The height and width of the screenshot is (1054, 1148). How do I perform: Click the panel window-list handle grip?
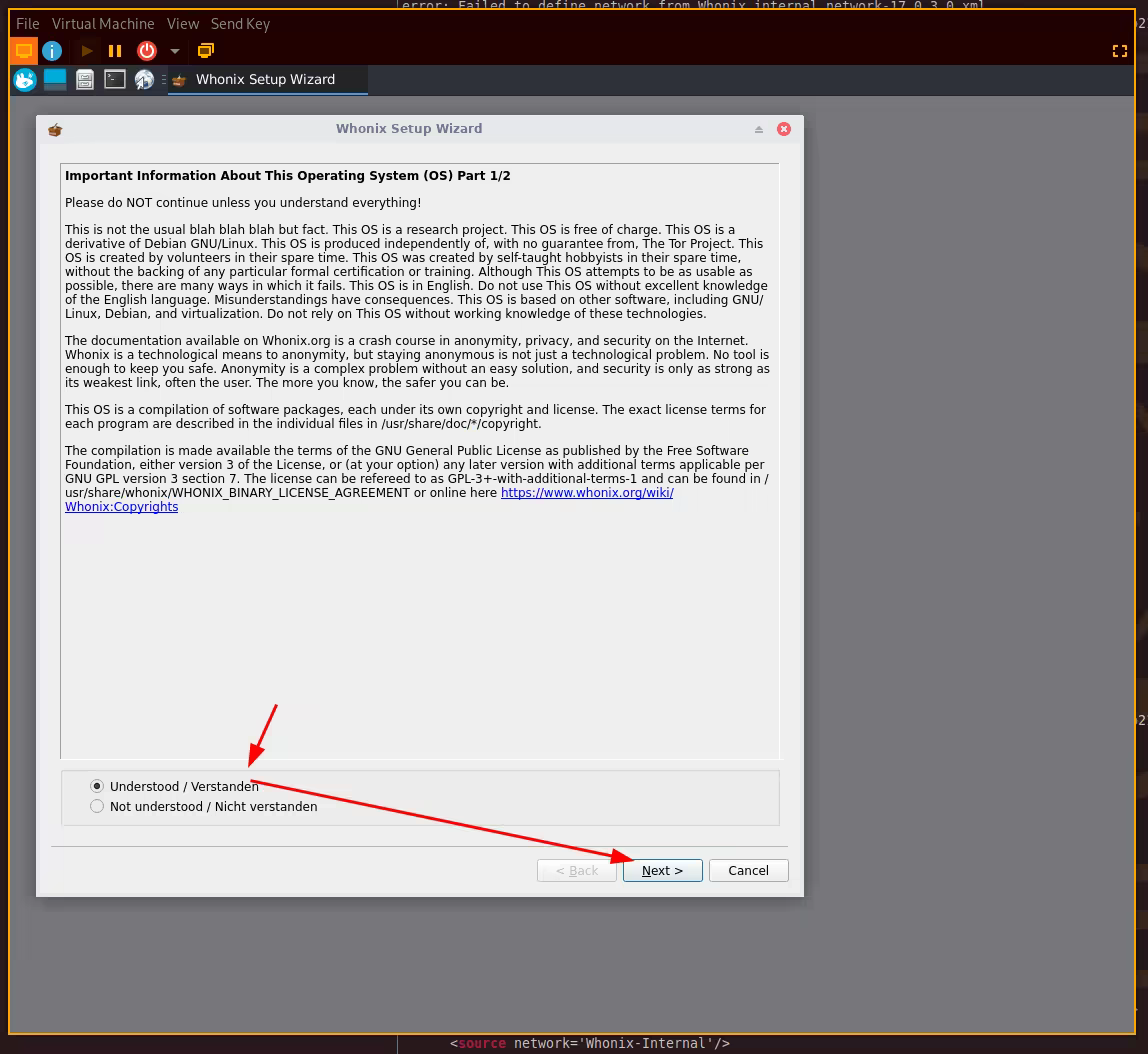point(164,79)
